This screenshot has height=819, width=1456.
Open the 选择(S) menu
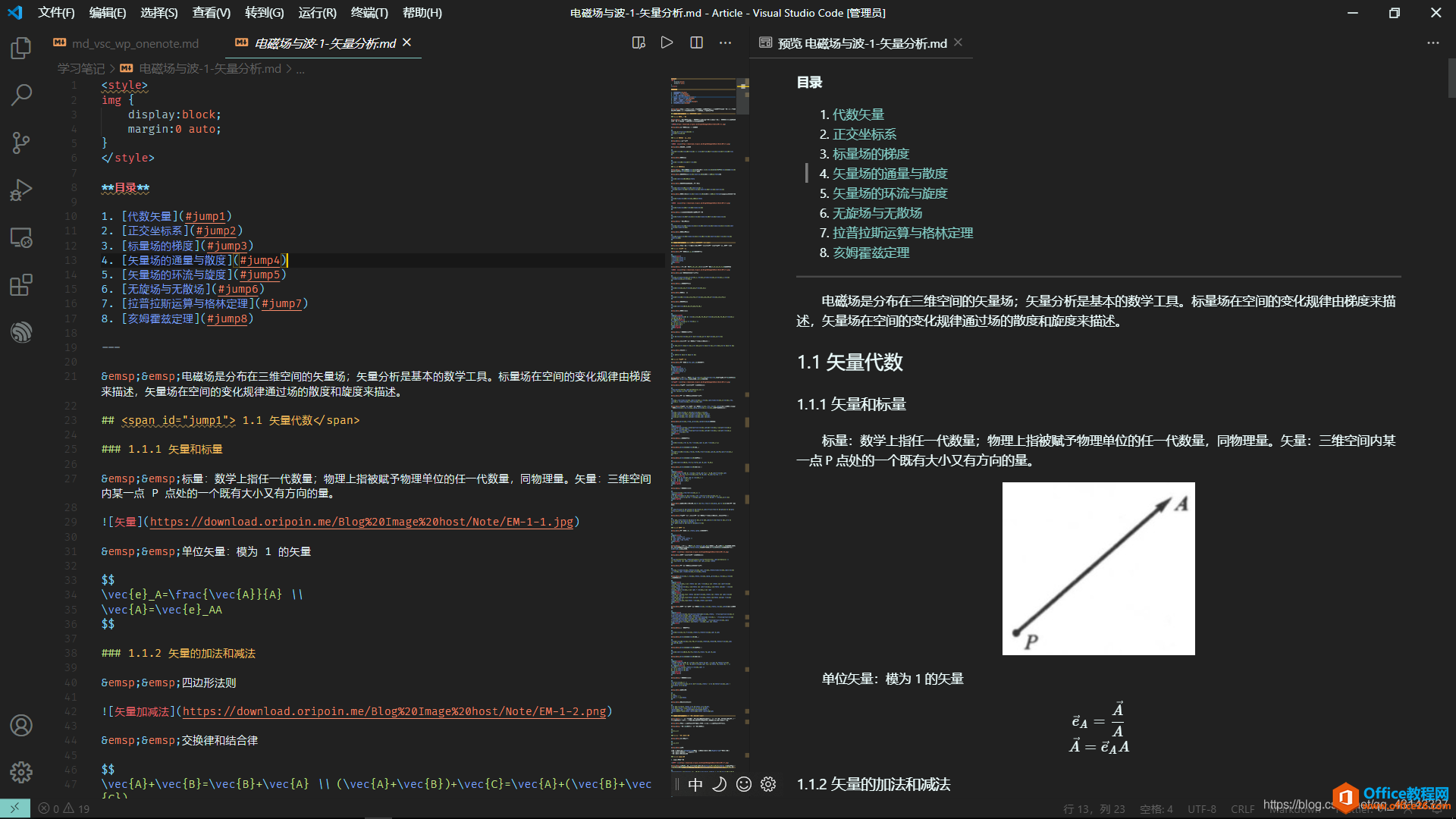pos(159,13)
